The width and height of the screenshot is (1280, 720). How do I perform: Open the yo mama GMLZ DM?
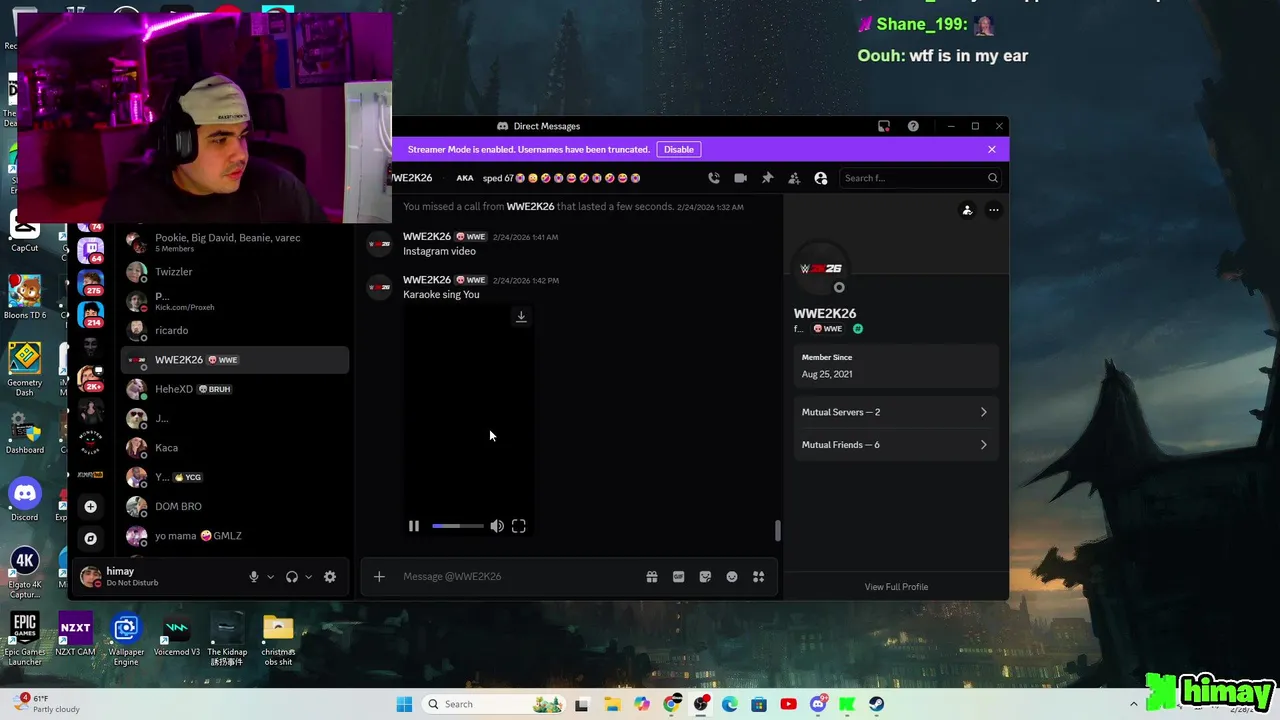235,536
